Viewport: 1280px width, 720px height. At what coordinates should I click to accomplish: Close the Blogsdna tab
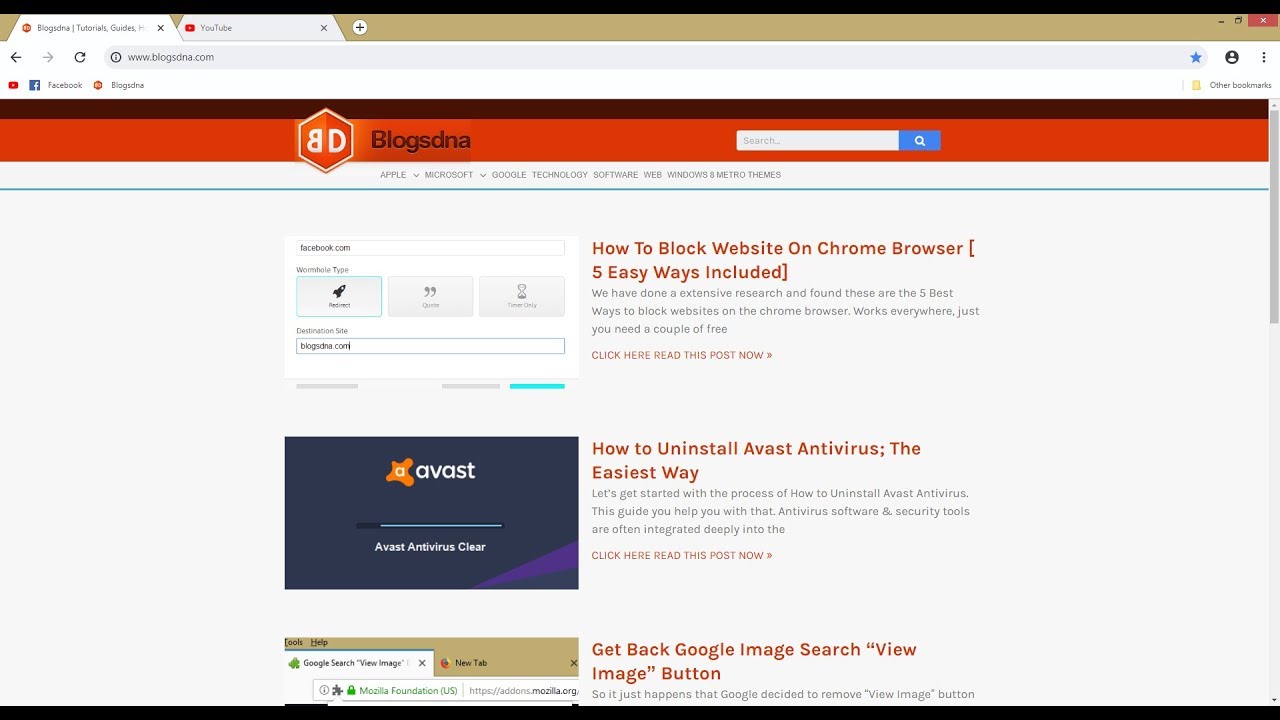160,28
